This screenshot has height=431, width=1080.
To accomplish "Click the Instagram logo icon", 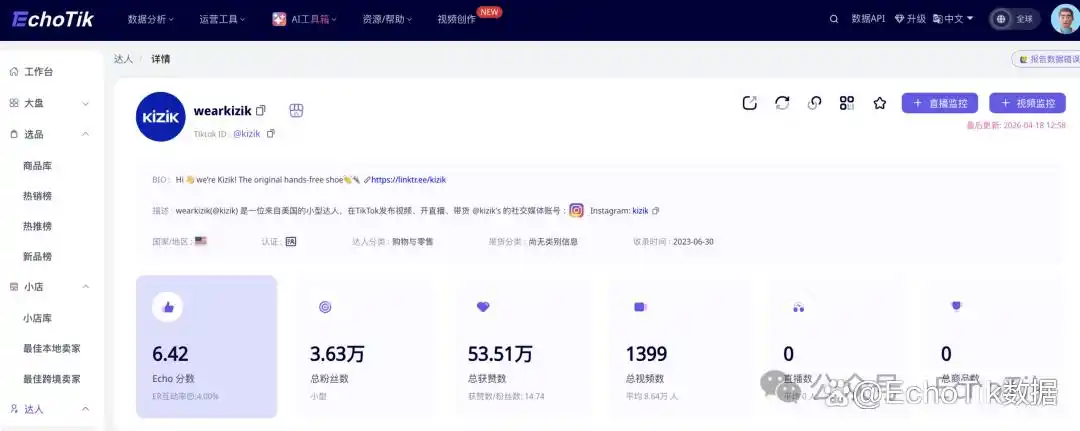I will click(x=576, y=210).
